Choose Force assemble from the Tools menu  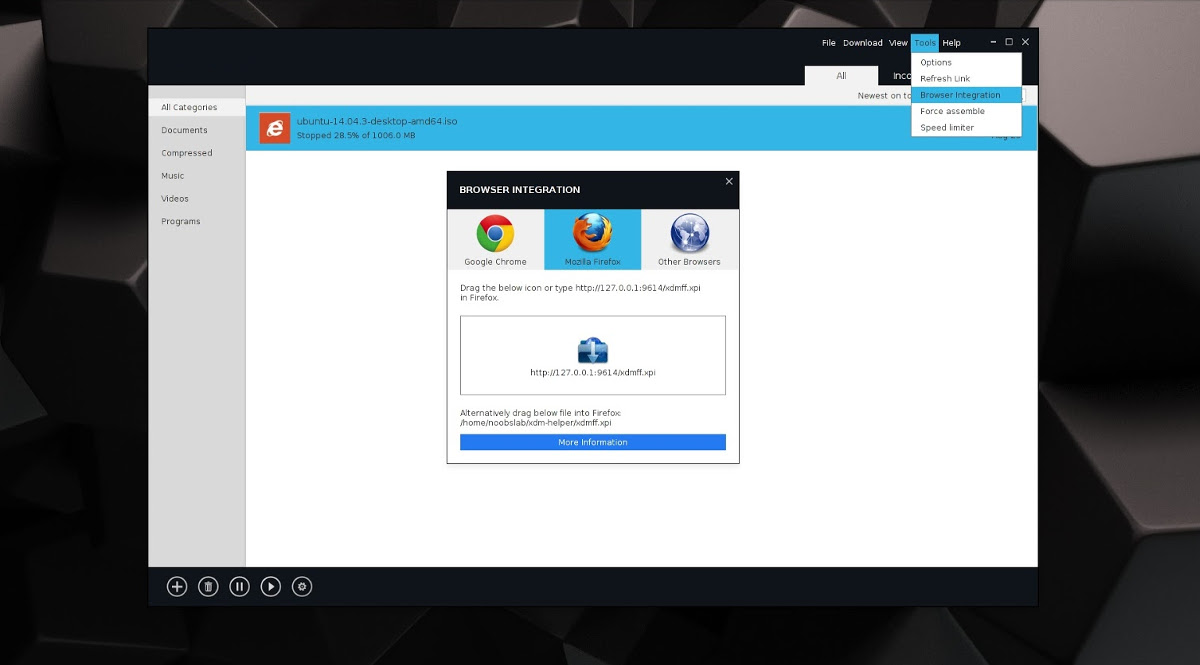point(966,111)
